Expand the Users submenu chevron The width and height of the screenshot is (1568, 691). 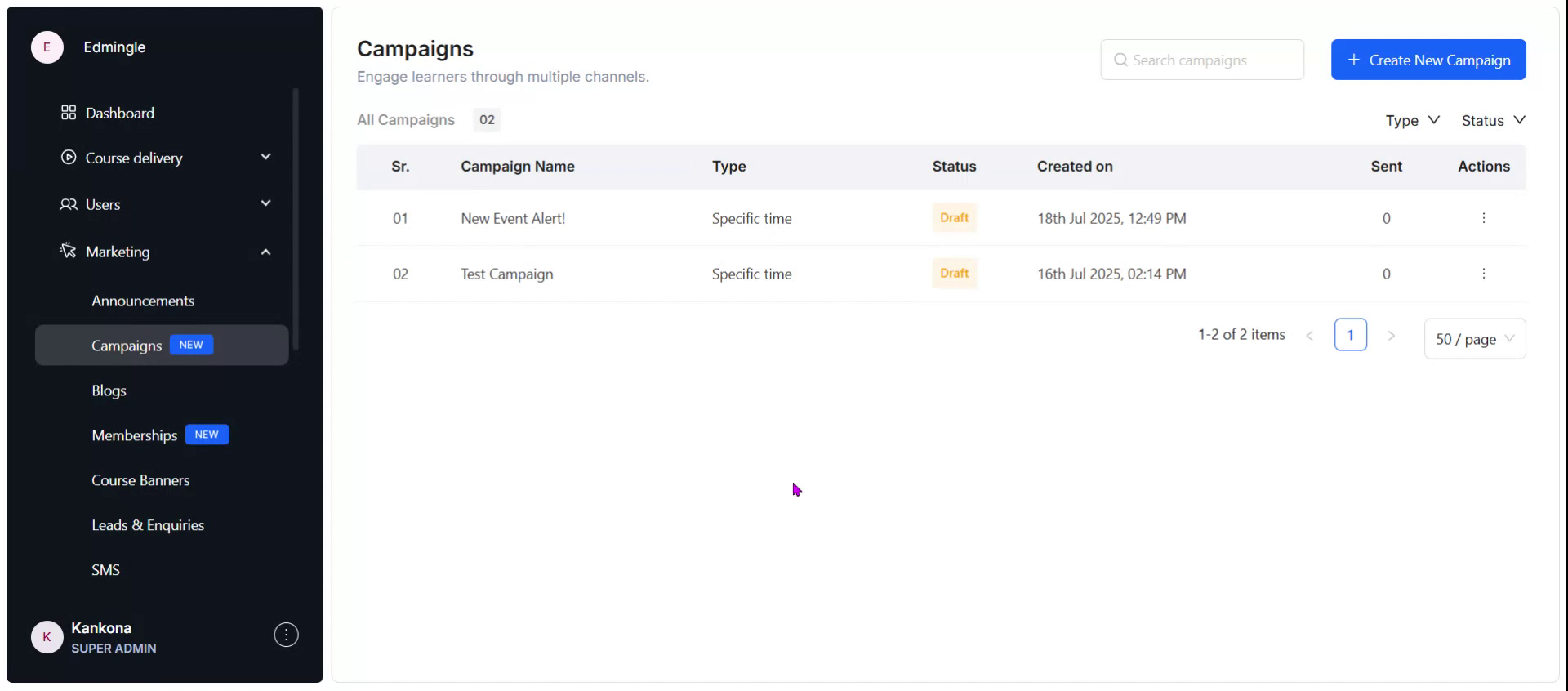click(265, 203)
